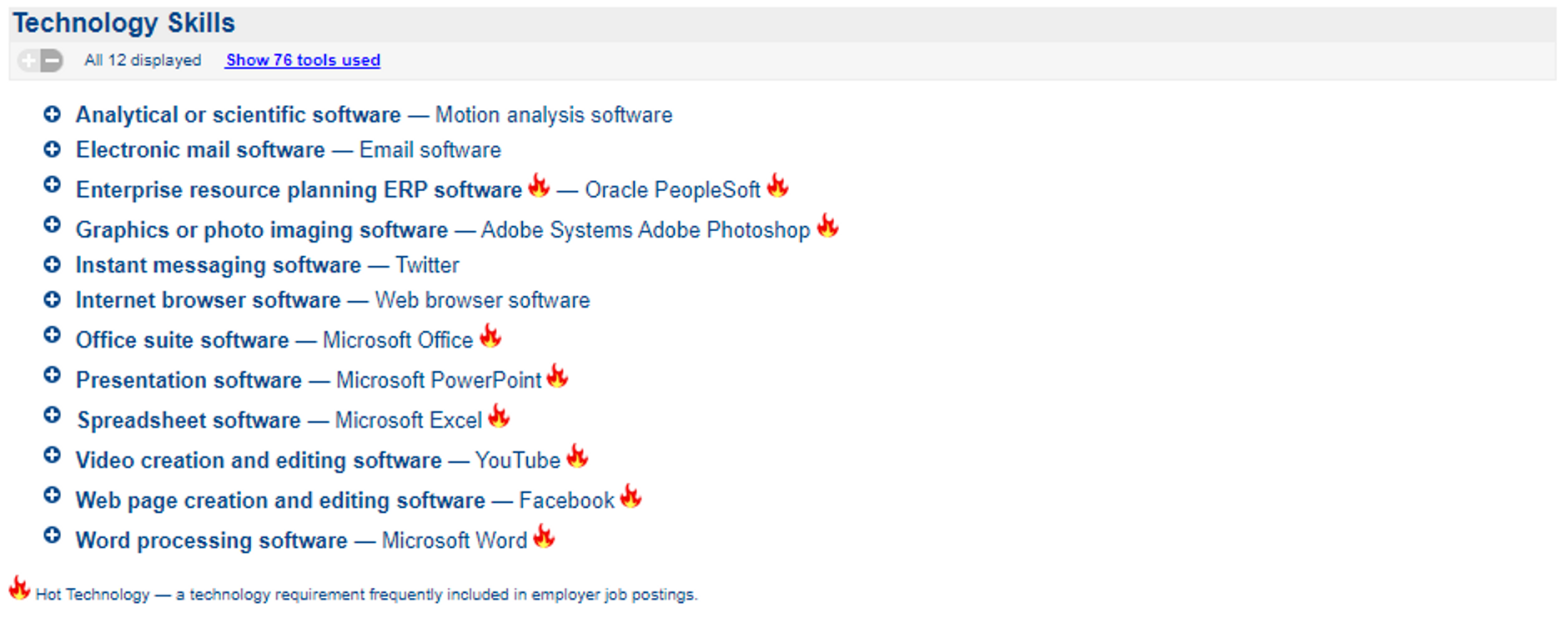Select the Analytical or scientific software label

click(239, 115)
